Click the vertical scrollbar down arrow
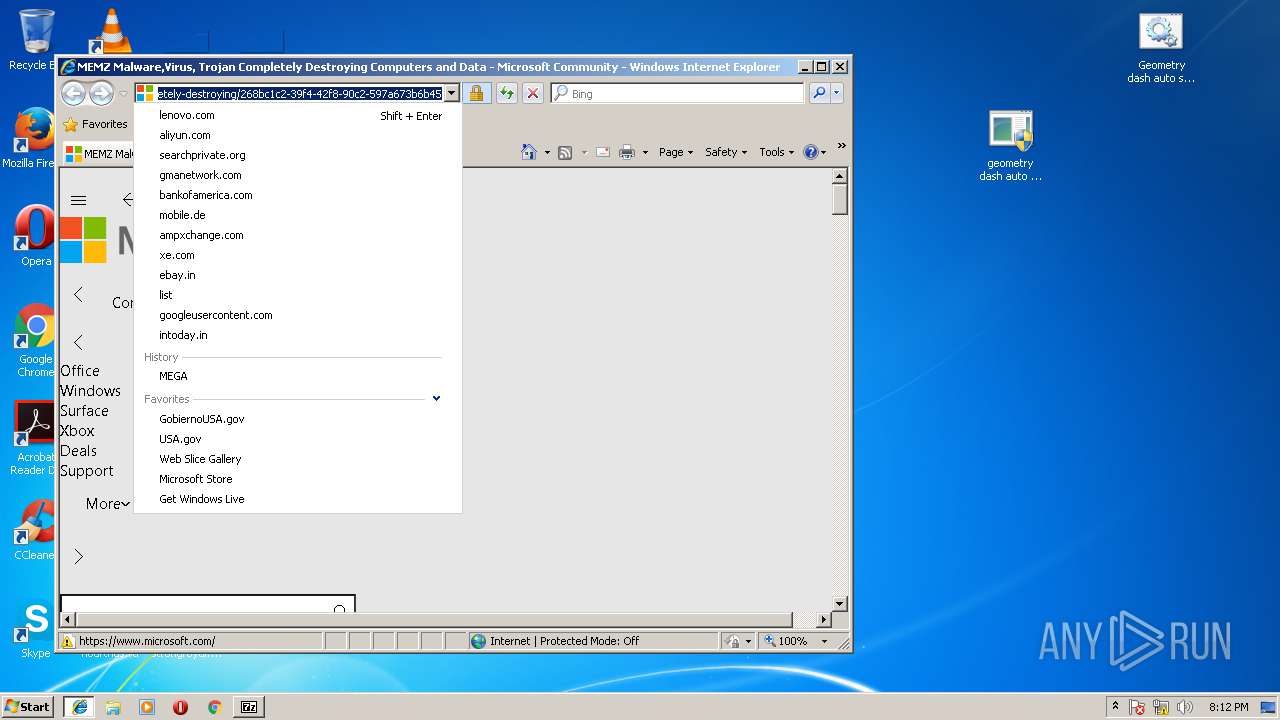 click(840, 604)
